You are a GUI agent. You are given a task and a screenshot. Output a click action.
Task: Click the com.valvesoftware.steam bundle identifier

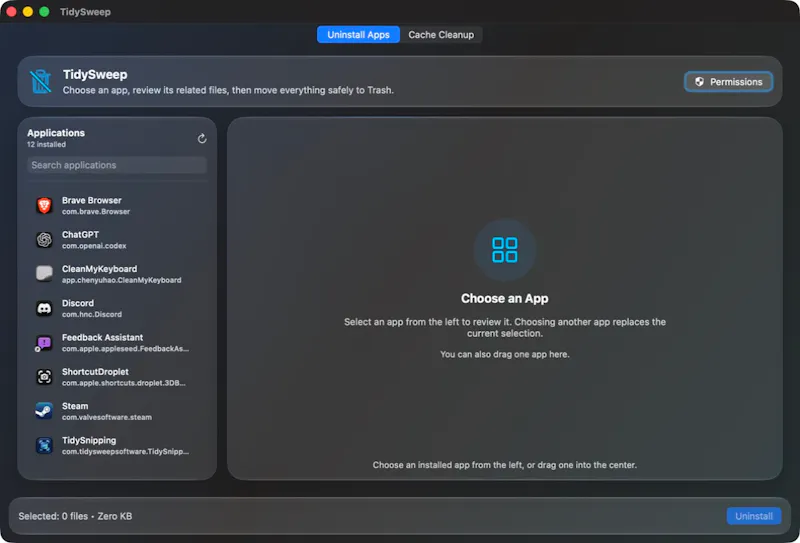[107, 417]
